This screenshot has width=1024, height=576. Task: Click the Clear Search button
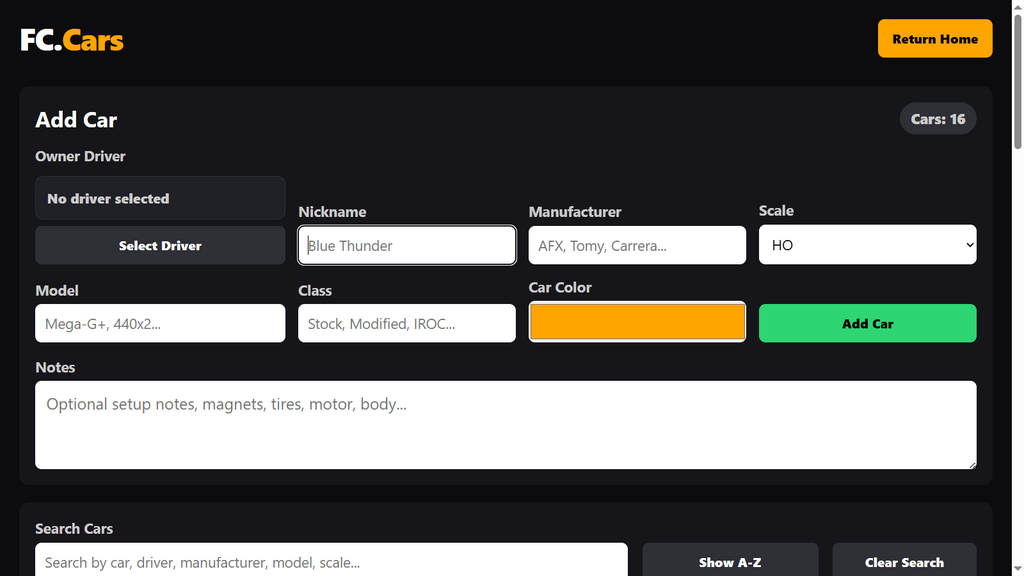point(904,562)
